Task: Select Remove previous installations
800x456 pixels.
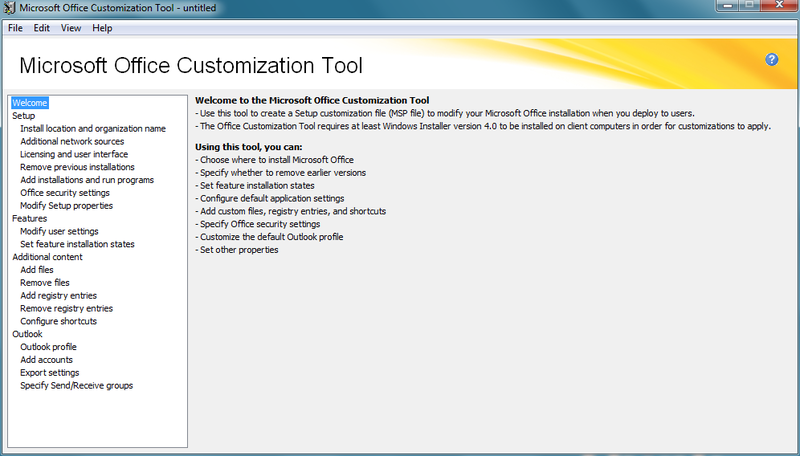Action: [x=77, y=167]
